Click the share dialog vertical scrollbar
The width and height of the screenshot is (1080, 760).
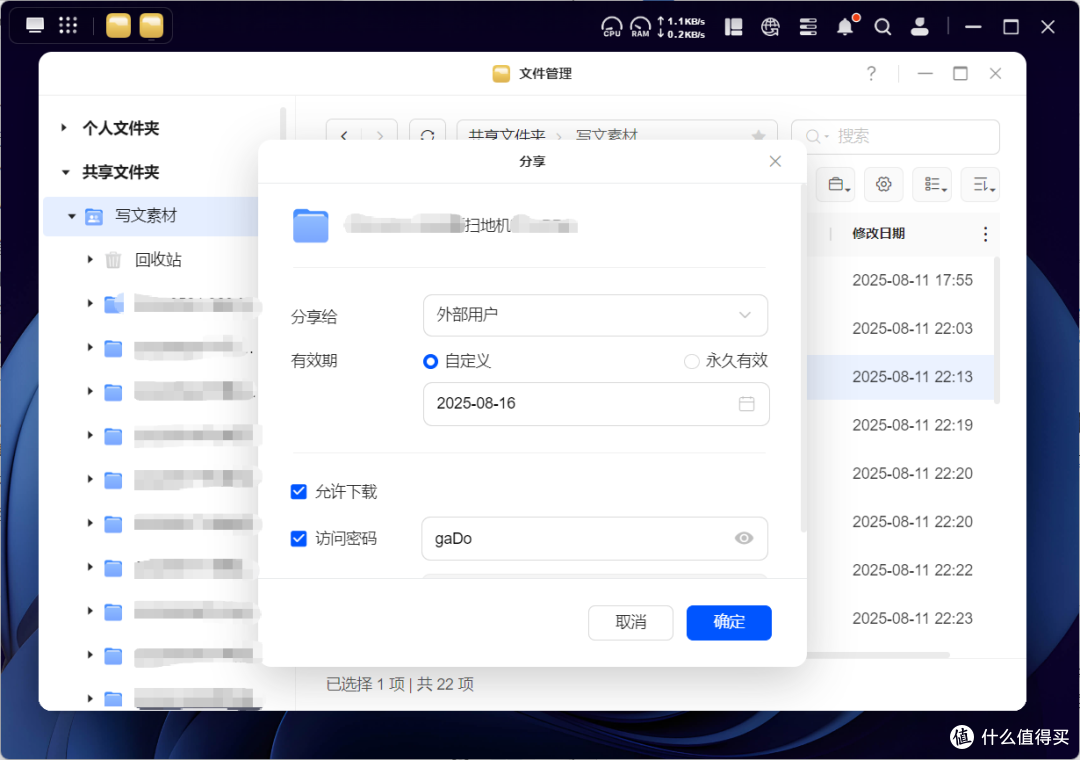pos(802,358)
